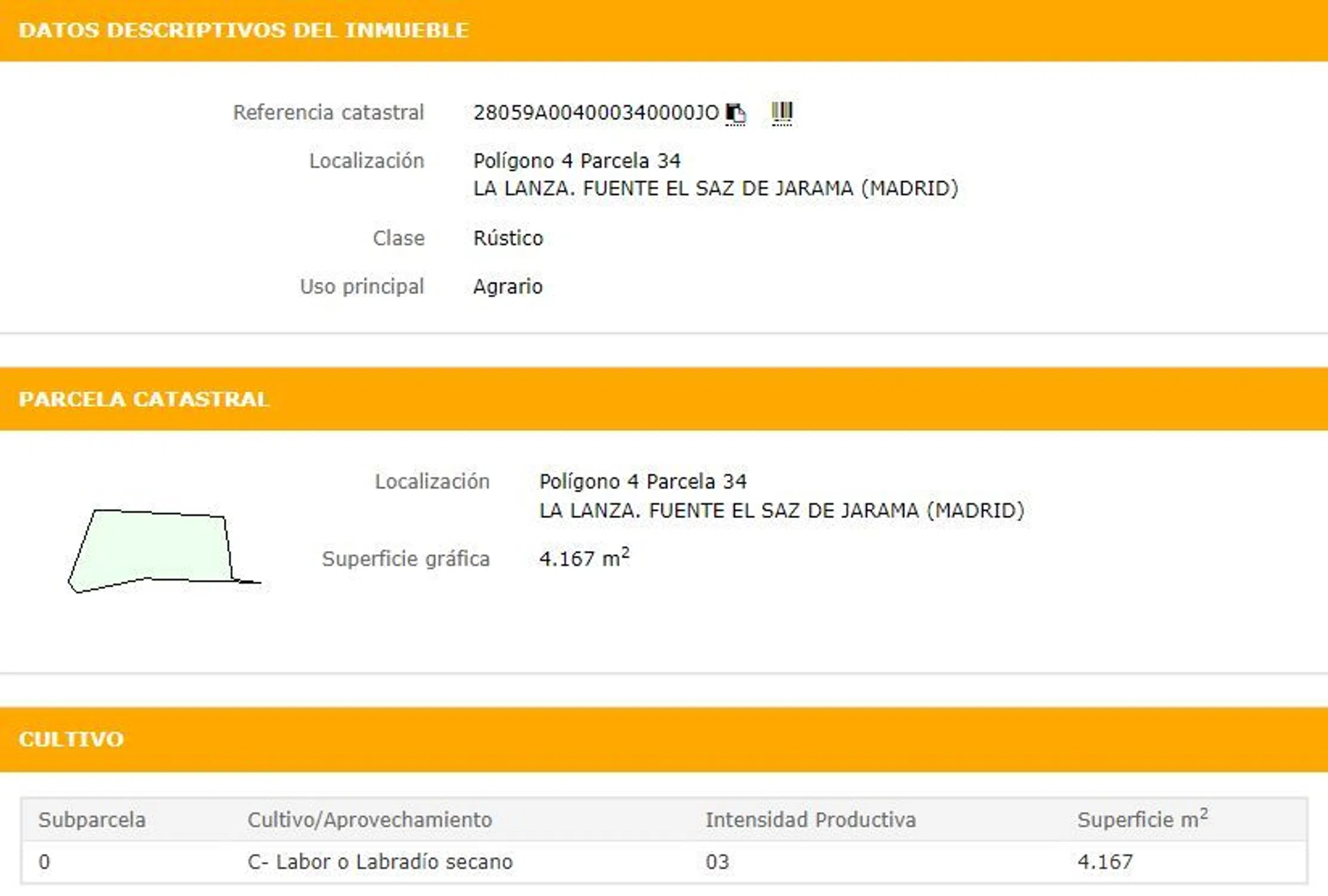This screenshot has height=896, width=1328.
Task: Click the 4.167 surface value in the table
Action: tap(1105, 862)
